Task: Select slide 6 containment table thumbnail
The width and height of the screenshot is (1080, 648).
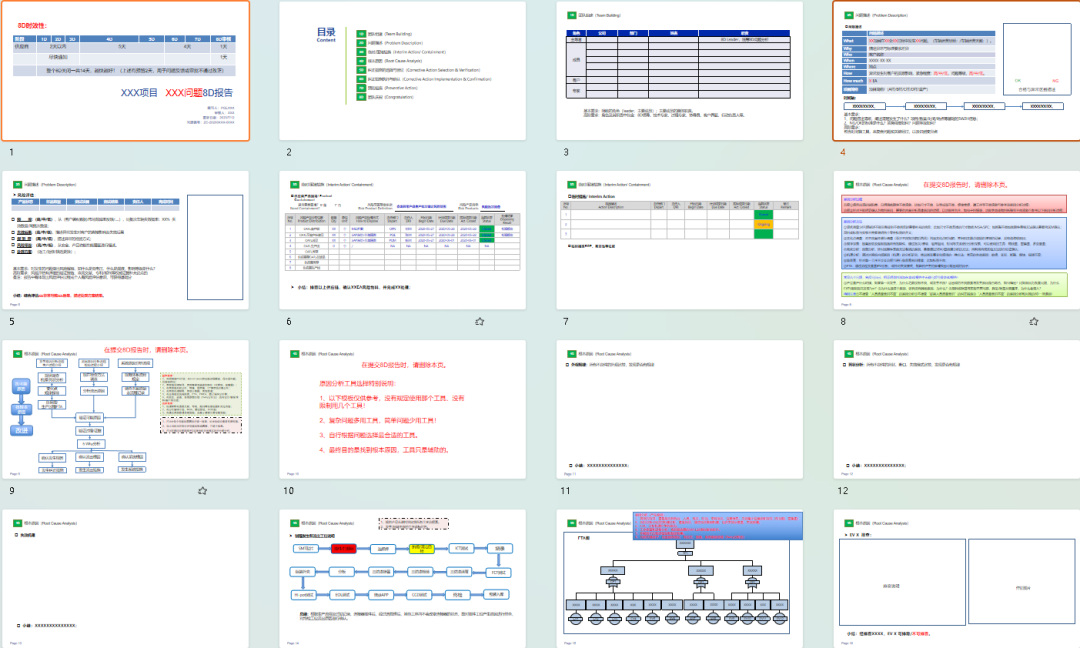Action: (402, 240)
